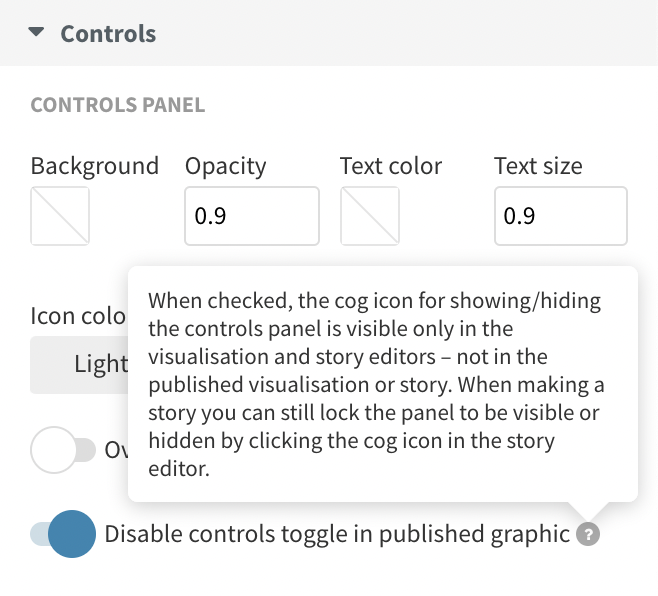Screen dimensions: 658x596
Task: Click the cog icon tooltip text
Action: [x=380, y=384]
